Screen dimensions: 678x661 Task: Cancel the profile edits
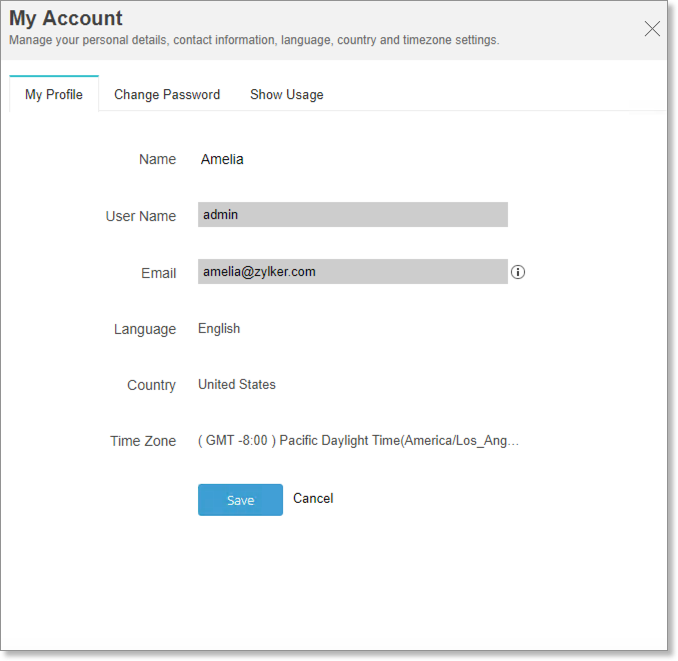pos(313,498)
